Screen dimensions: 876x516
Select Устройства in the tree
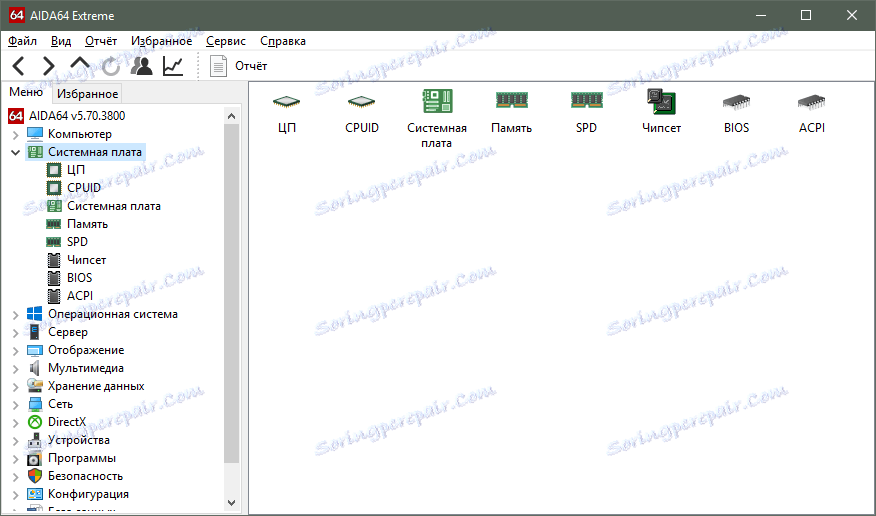(79, 439)
